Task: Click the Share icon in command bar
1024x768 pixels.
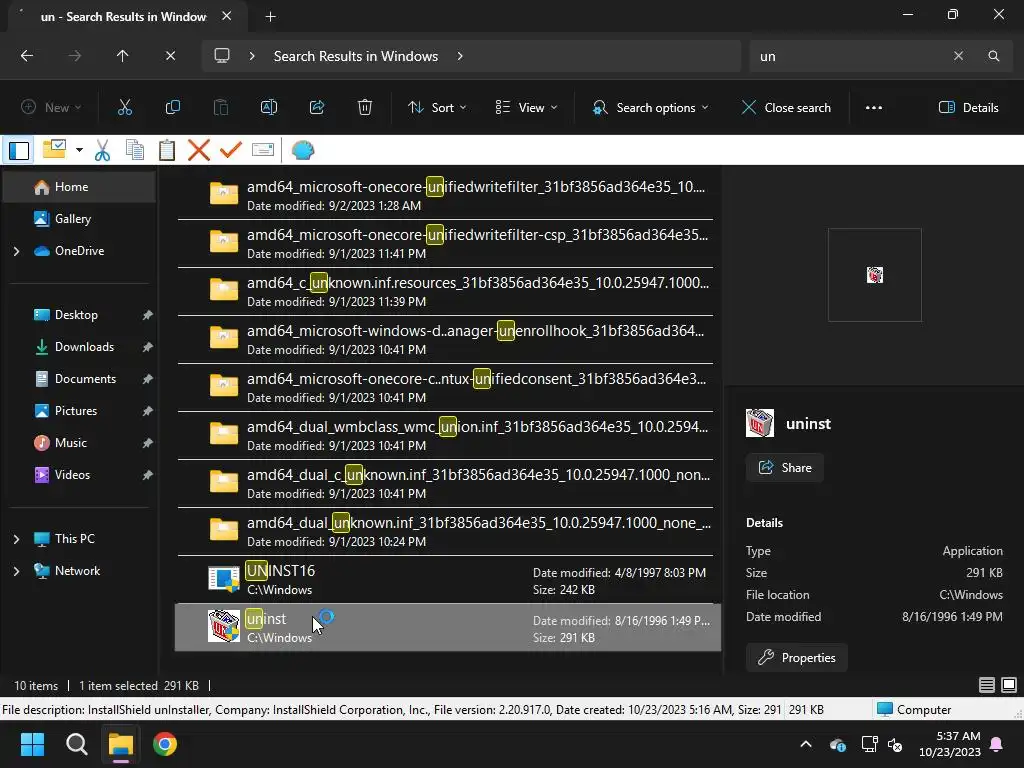Action: coord(317,108)
